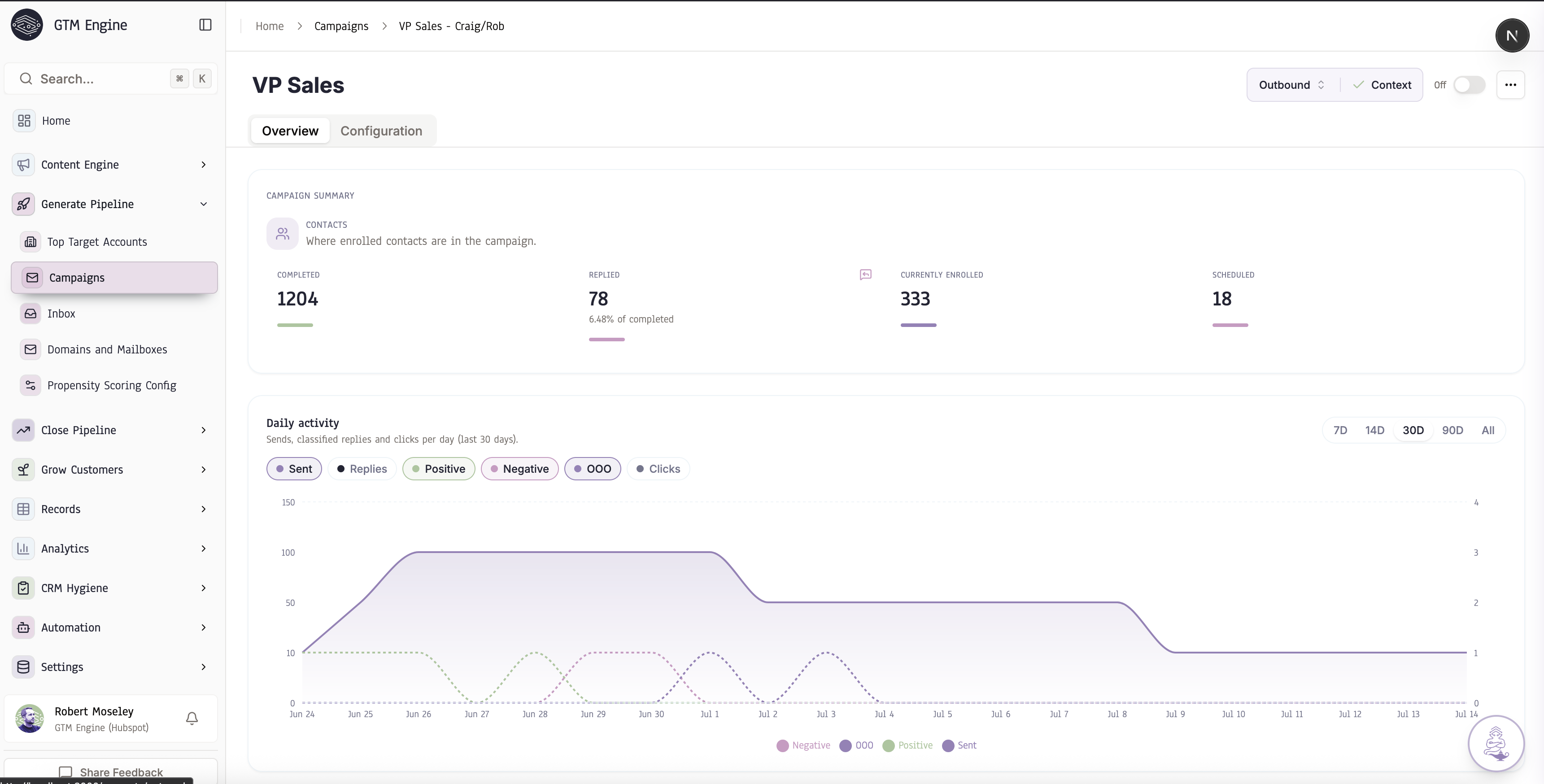Image resolution: width=1544 pixels, height=784 pixels.
Task: Click the Positive legend color dot
Action: pos(888,745)
